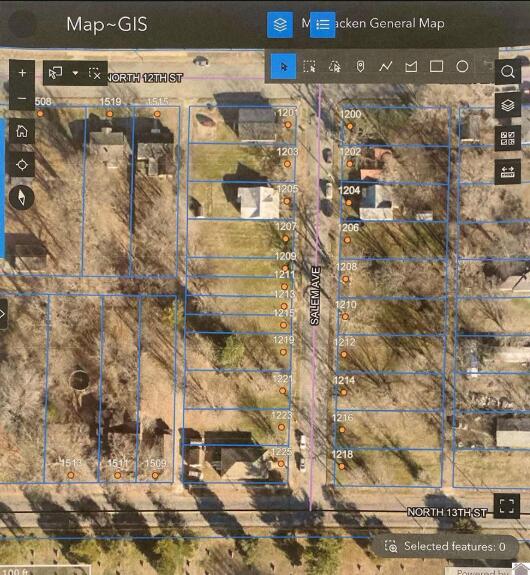Reset map orientation with compass

coord(22,198)
